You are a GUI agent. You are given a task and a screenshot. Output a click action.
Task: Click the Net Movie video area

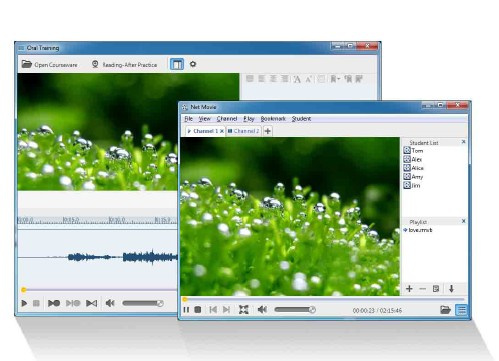tap(290, 216)
